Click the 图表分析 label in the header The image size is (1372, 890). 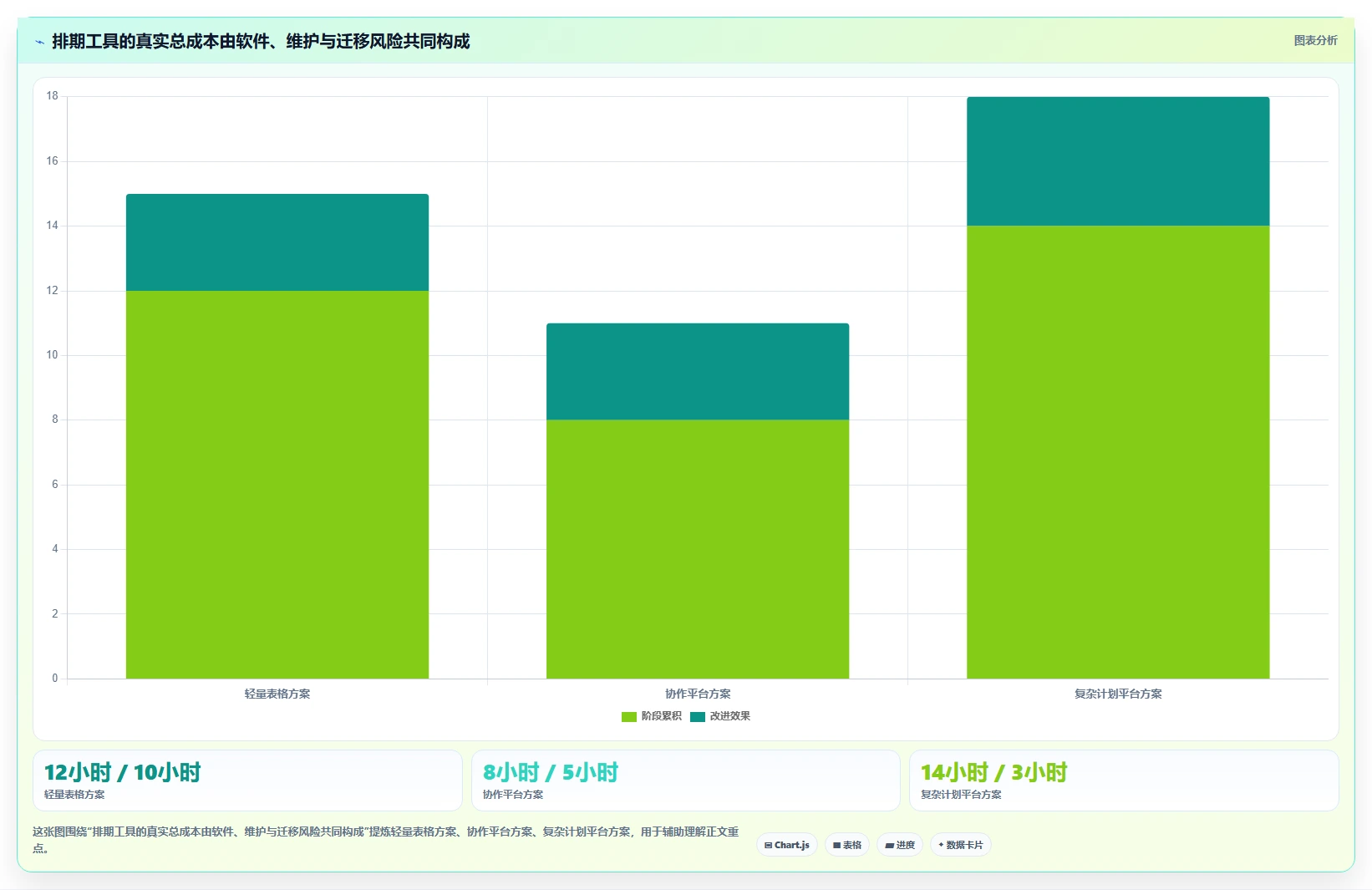pos(1315,40)
